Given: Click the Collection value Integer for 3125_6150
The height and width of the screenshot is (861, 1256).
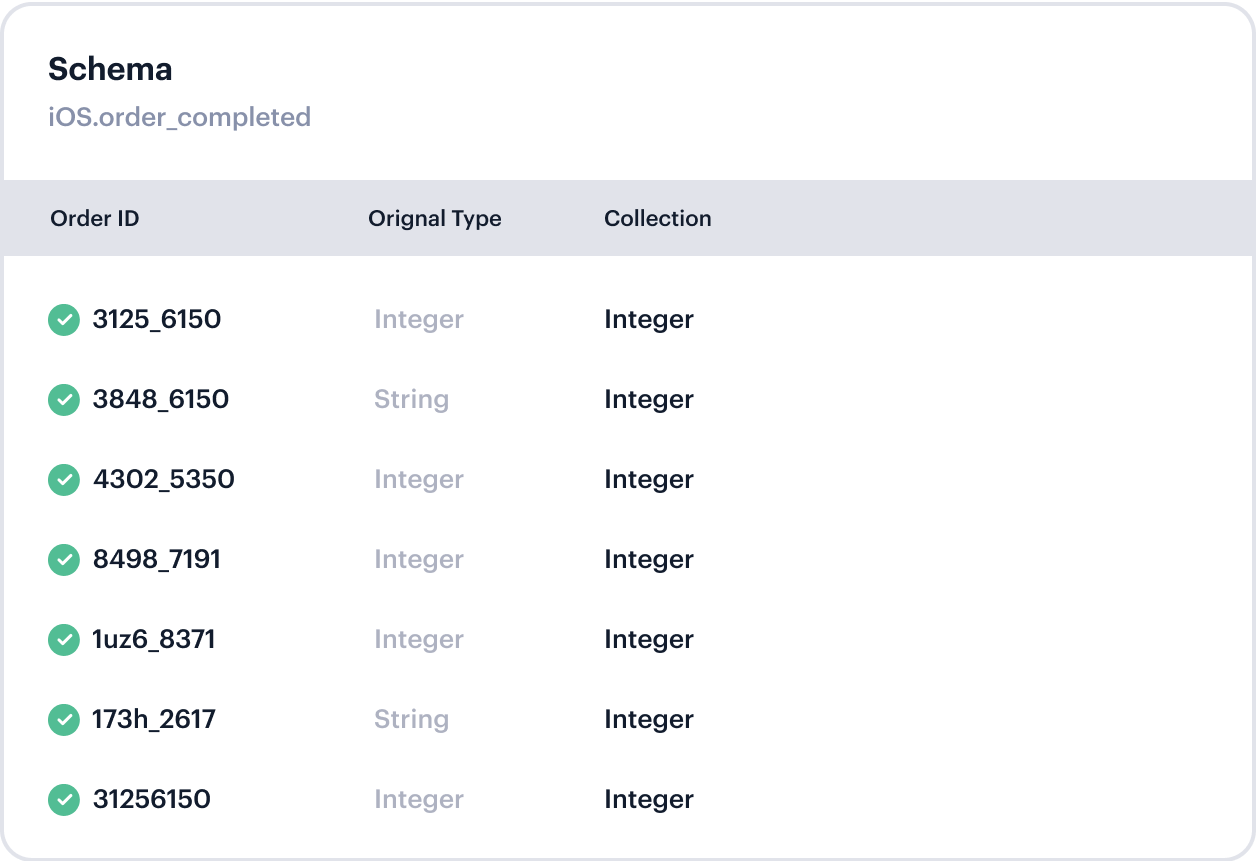Looking at the screenshot, I should point(649,321).
